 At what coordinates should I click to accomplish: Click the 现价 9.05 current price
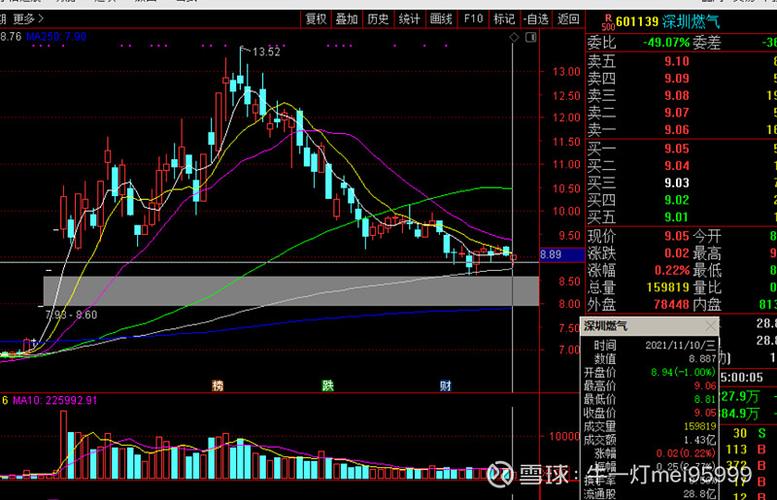(x=676, y=236)
